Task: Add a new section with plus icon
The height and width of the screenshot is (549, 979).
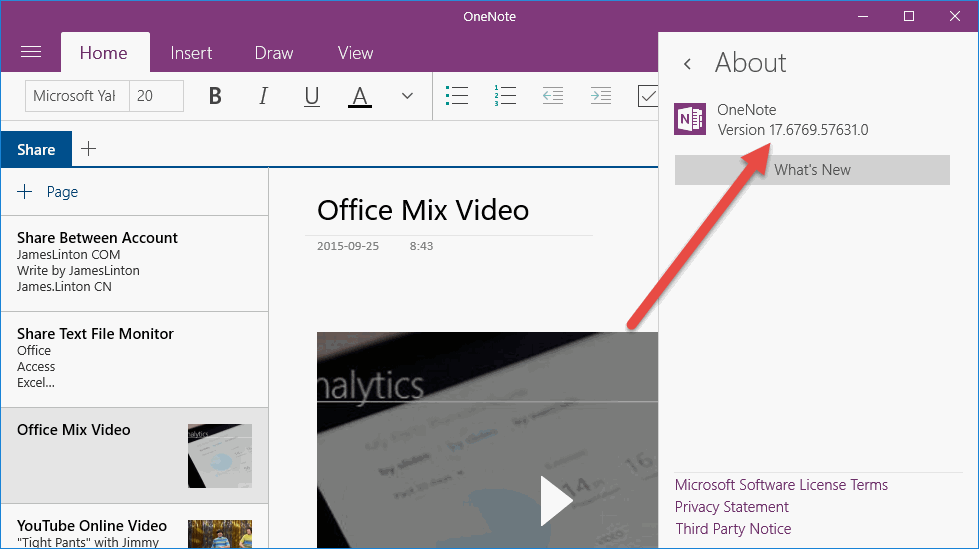Action: [x=89, y=149]
